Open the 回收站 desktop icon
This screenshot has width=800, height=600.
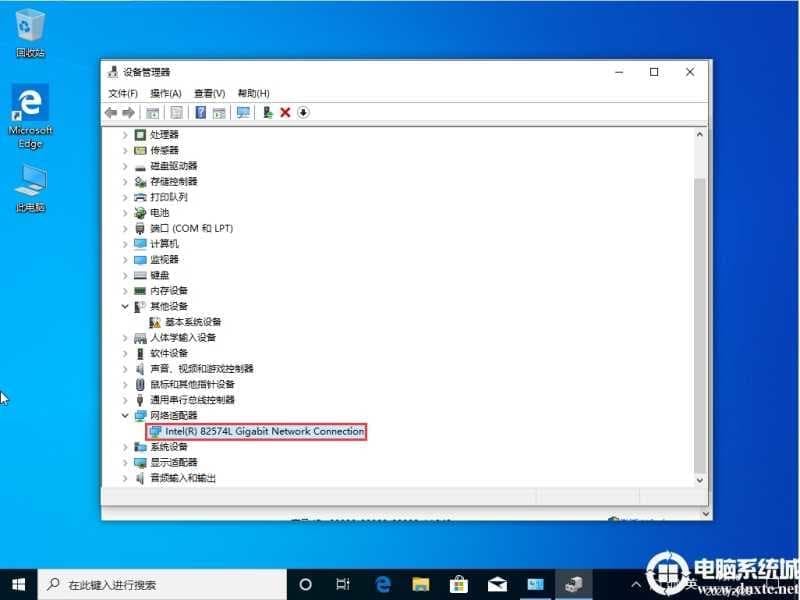[31, 33]
